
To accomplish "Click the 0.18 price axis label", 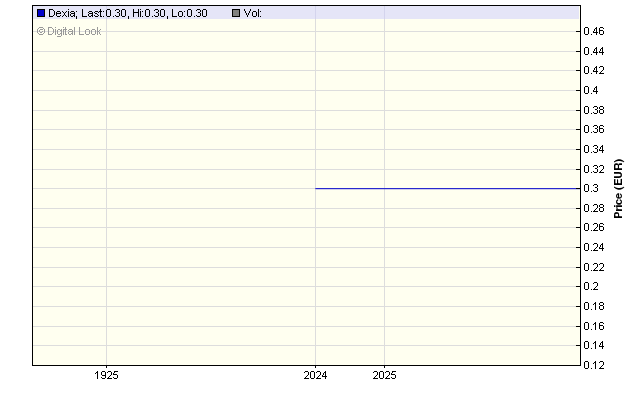I will (x=594, y=306).
